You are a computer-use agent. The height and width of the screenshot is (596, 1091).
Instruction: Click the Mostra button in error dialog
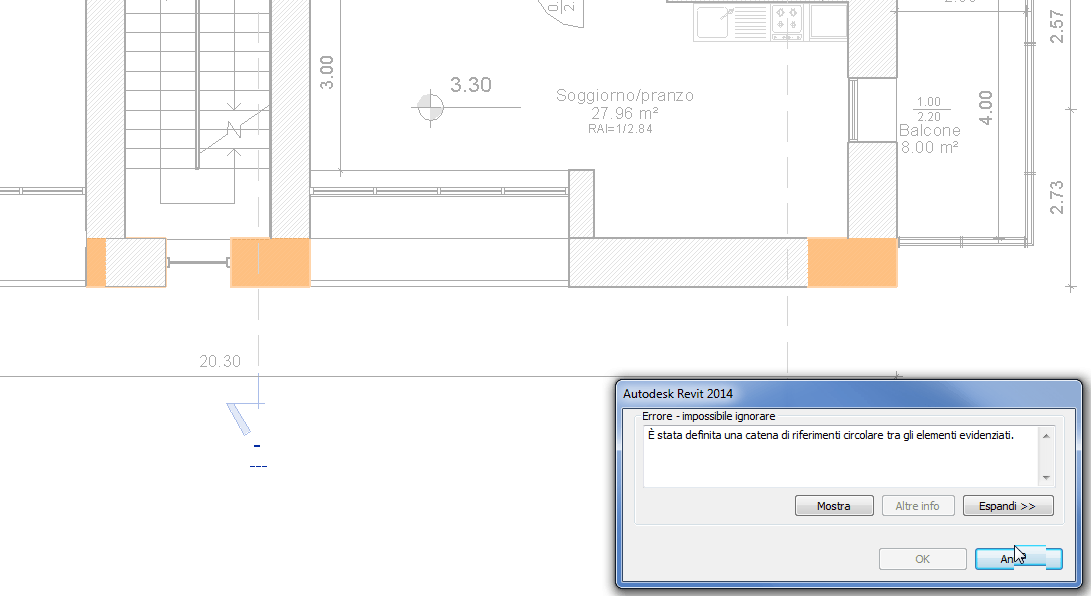(x=834, y=506)
